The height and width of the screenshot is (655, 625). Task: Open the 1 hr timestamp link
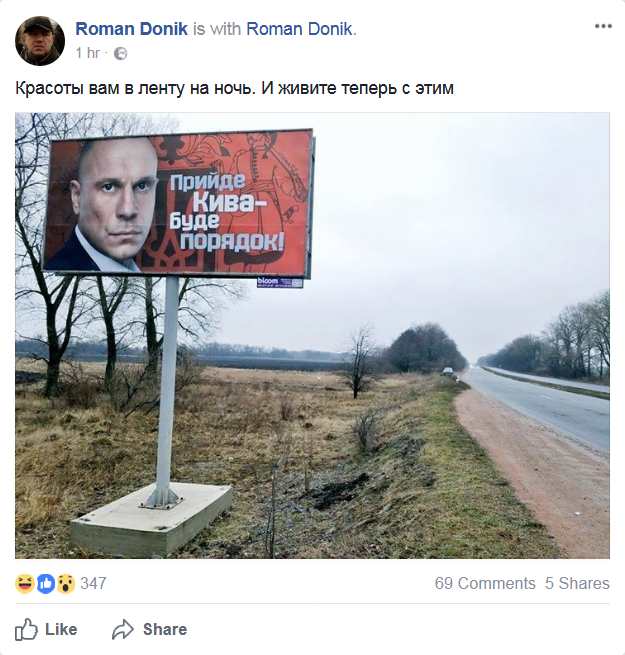[x=88, y=53]
